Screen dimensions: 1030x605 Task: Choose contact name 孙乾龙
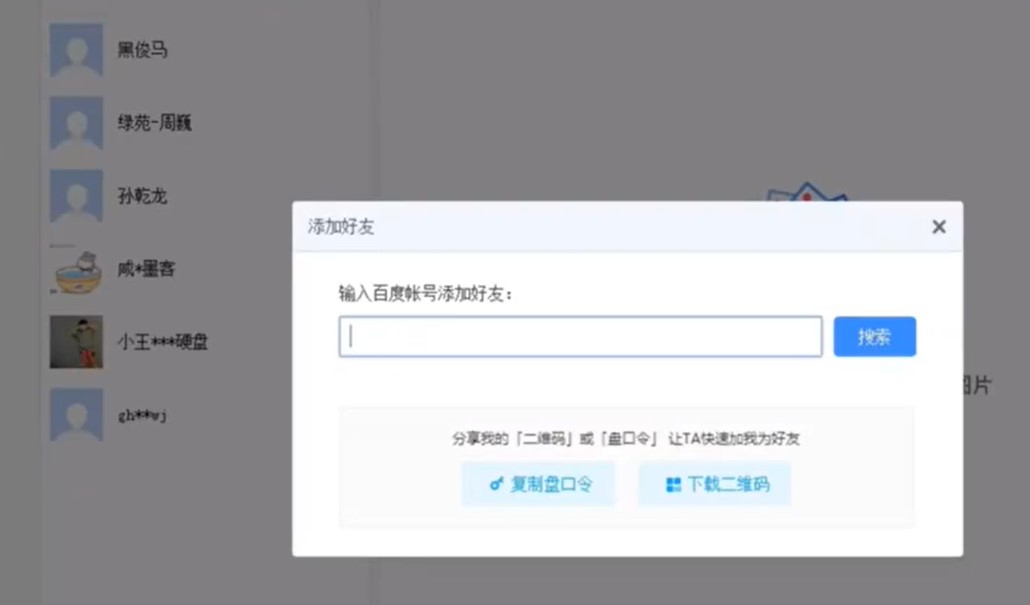[x=142, y=196]
